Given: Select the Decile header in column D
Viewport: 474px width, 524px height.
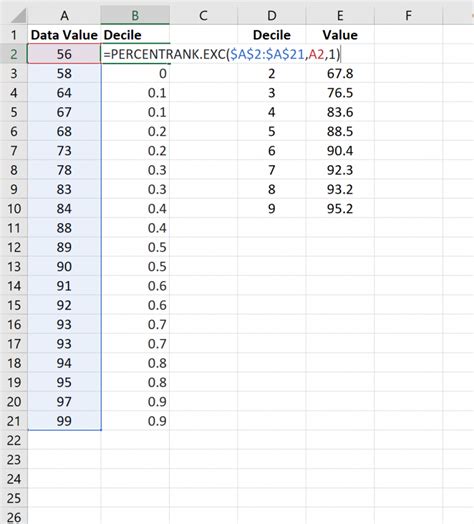Looking at the screenshot, I should [272, 35].
